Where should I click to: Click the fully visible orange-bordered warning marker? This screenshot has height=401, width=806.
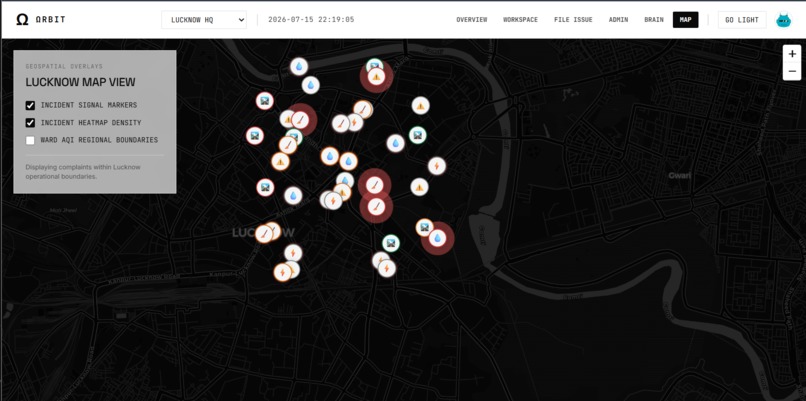click(x=280, y=161)
